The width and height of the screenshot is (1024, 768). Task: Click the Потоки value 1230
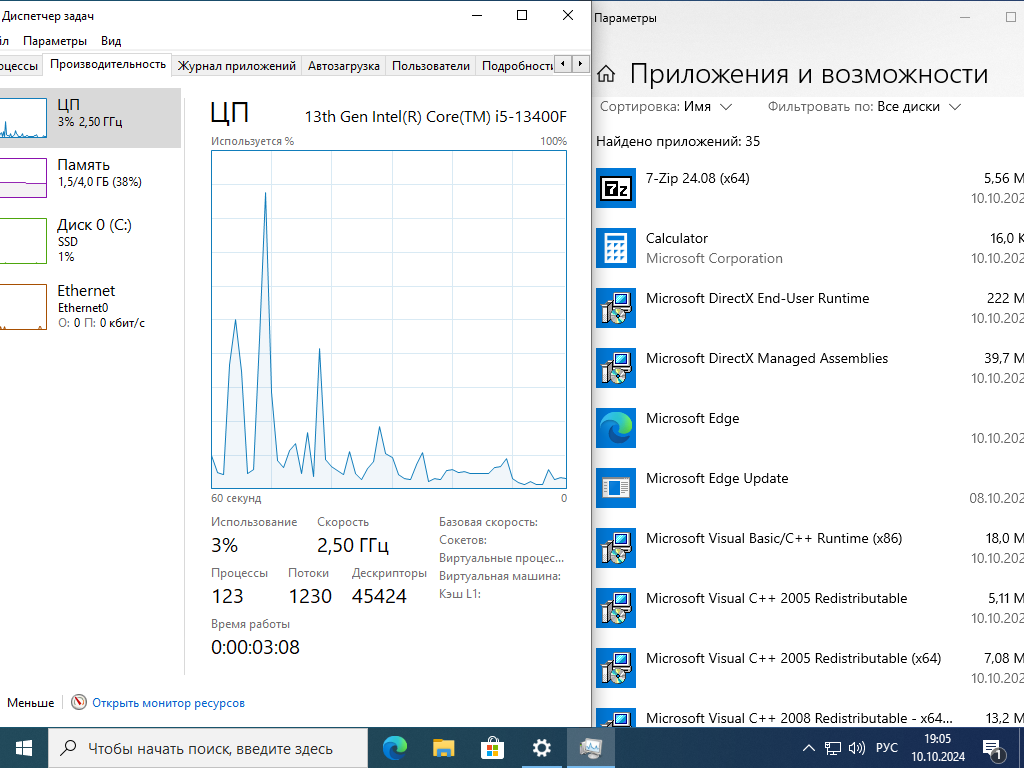tap(310, 596)
